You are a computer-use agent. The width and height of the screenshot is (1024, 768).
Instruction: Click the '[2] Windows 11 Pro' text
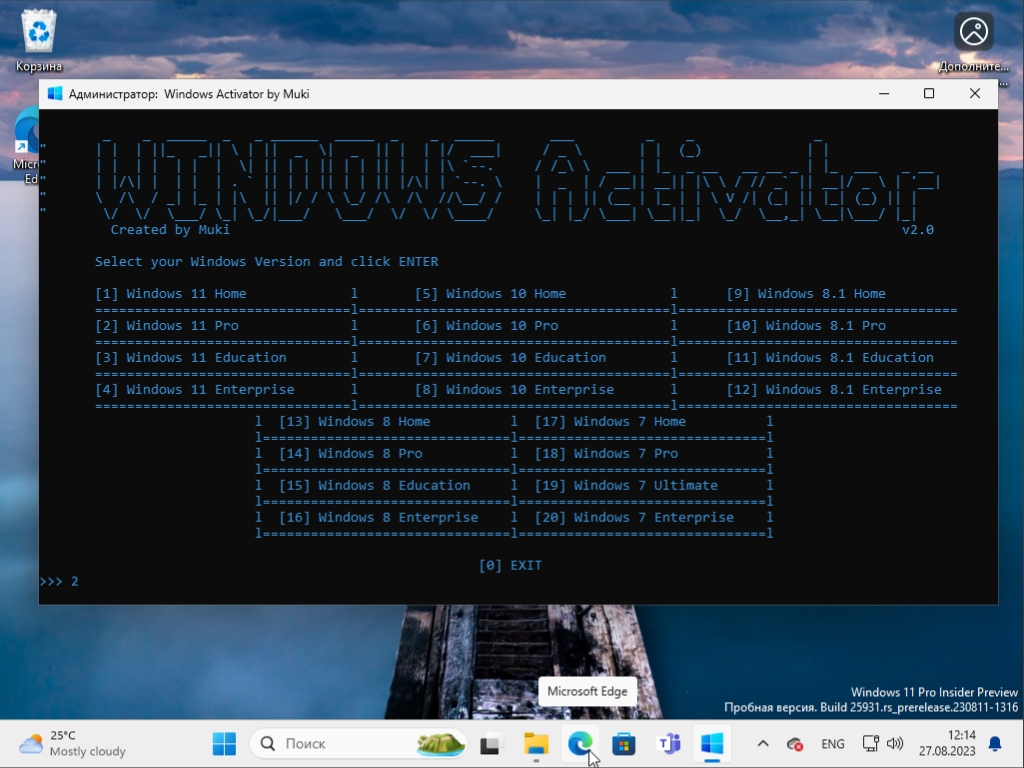pyautogui.click(x=167, y=326)
